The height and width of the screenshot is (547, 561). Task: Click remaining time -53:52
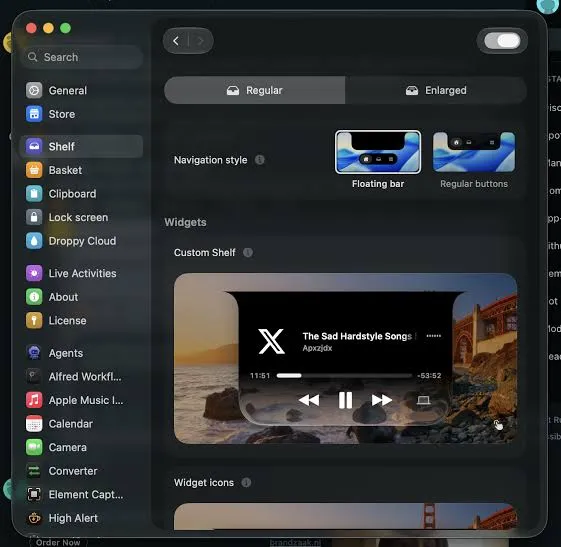point(429,376)
